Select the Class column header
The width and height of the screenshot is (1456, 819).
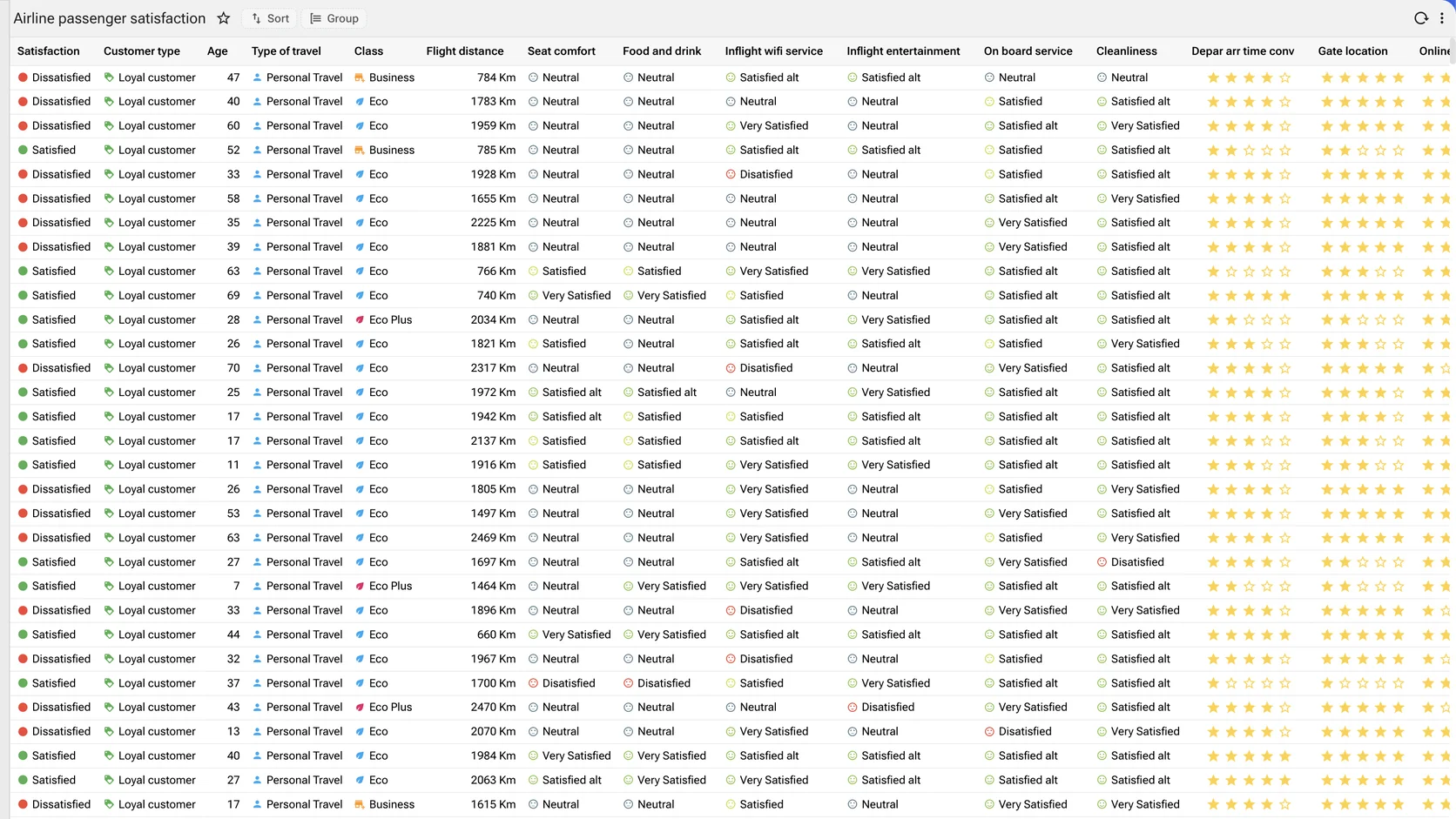[369, 51]
